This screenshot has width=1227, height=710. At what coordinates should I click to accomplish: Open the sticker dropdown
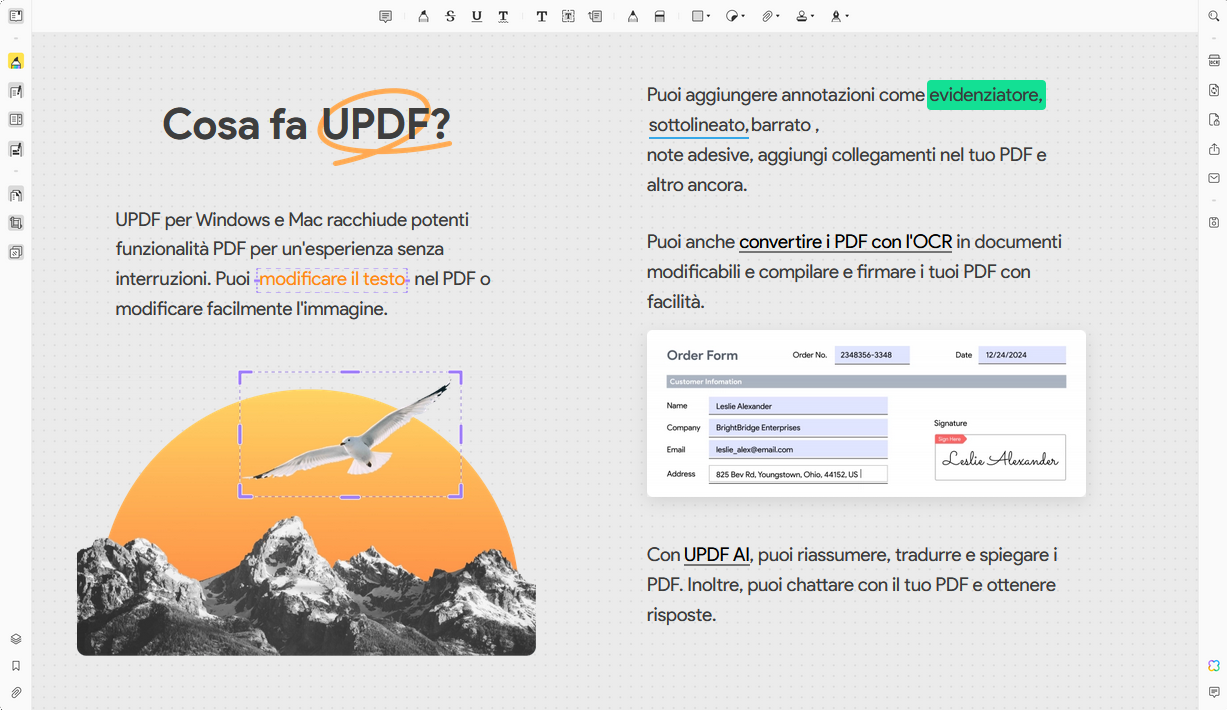coord(735,16)
